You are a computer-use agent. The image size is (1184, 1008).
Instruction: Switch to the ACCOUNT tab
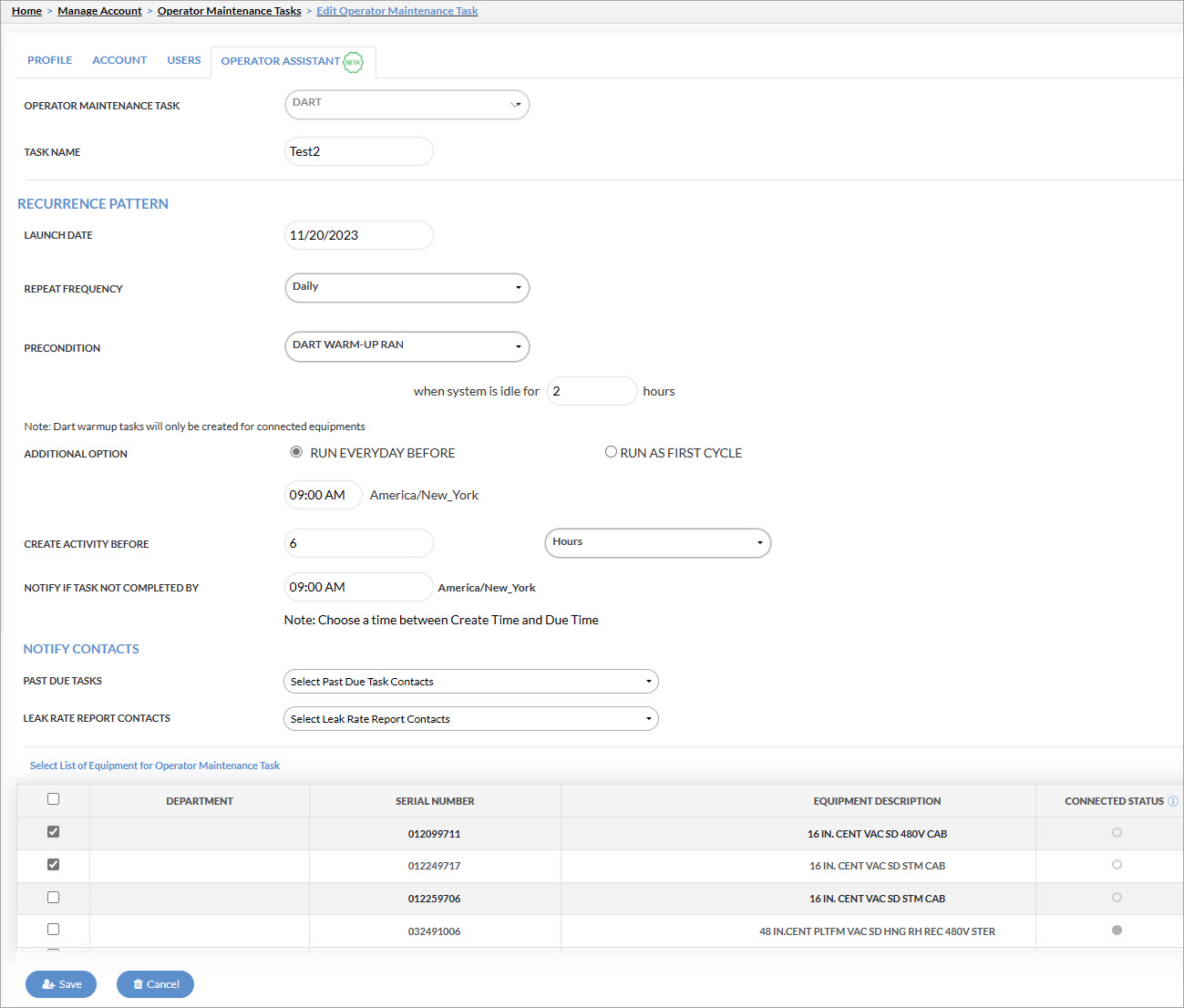click(119, 60)
